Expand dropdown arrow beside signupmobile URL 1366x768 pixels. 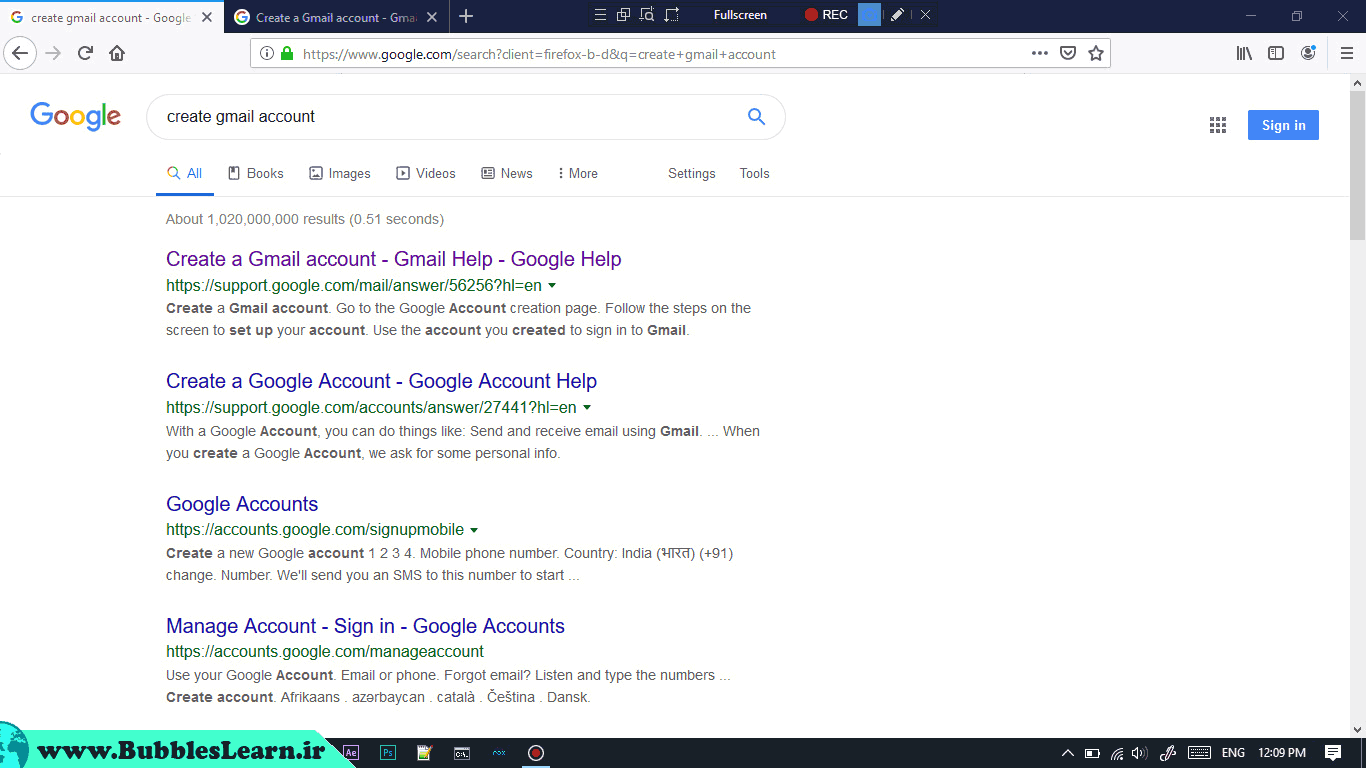pyautogui.click(x=474, y=531)
